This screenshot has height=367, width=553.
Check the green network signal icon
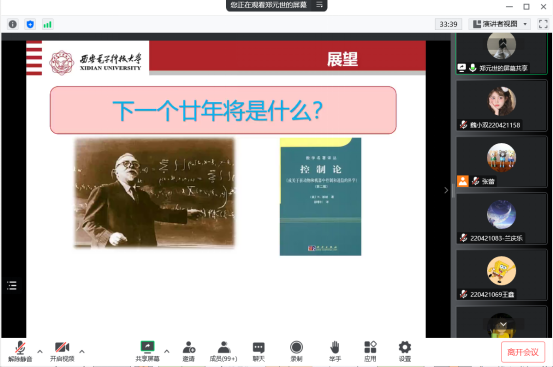[x=47, y=24]
